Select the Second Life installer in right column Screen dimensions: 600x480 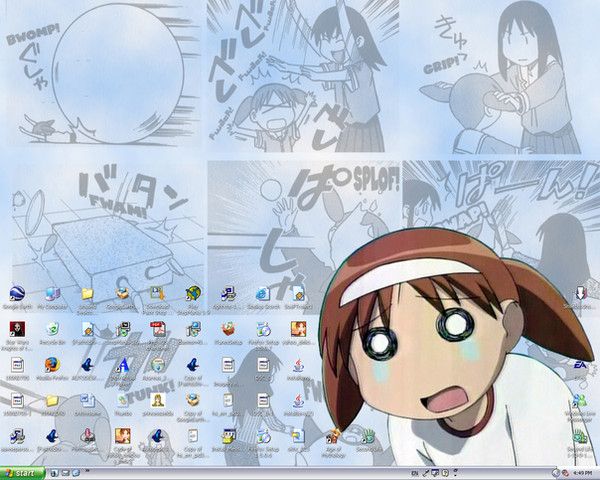tap(580, 436)
